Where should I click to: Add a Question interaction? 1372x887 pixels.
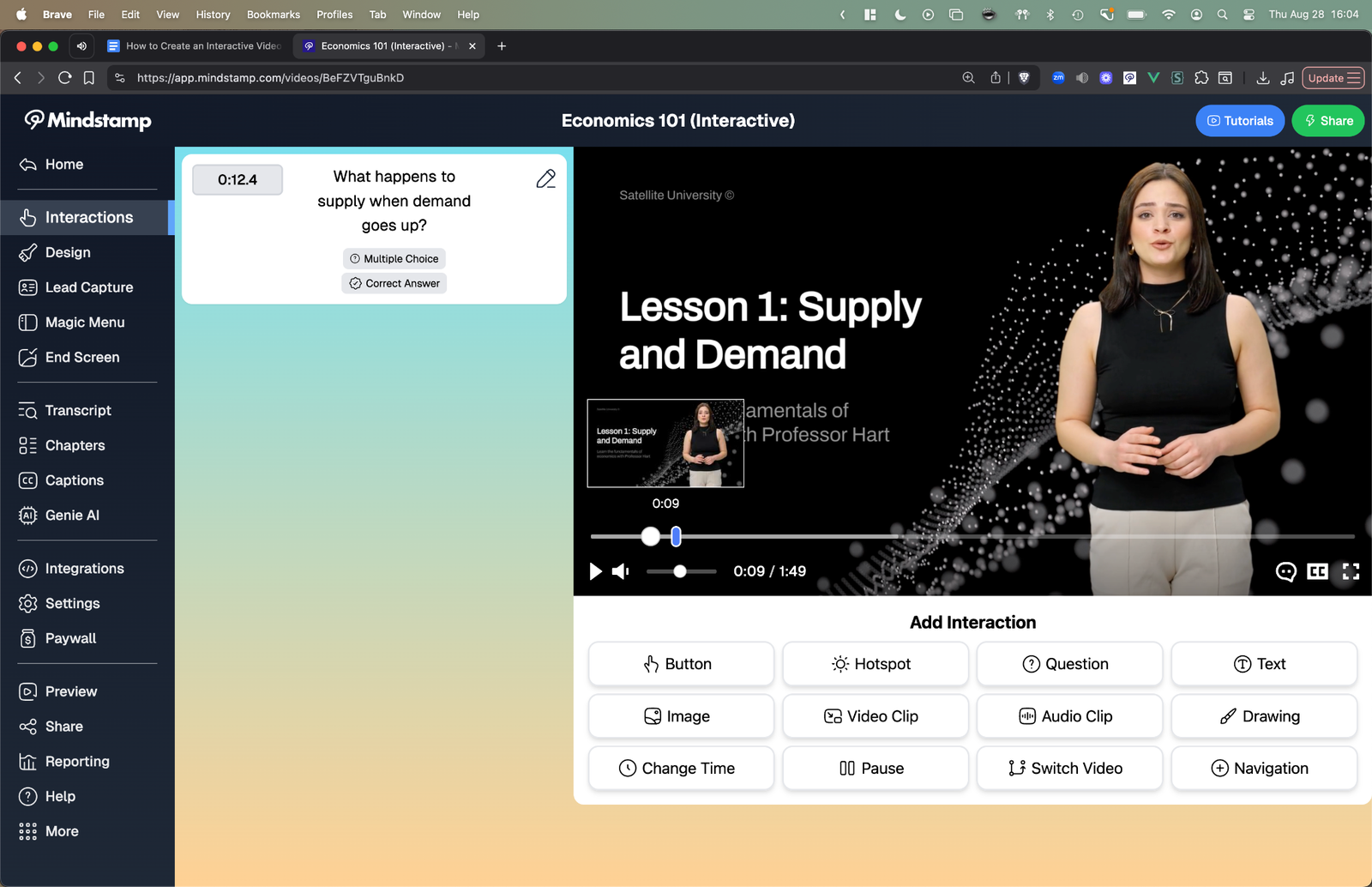[x=1068, y=664]
